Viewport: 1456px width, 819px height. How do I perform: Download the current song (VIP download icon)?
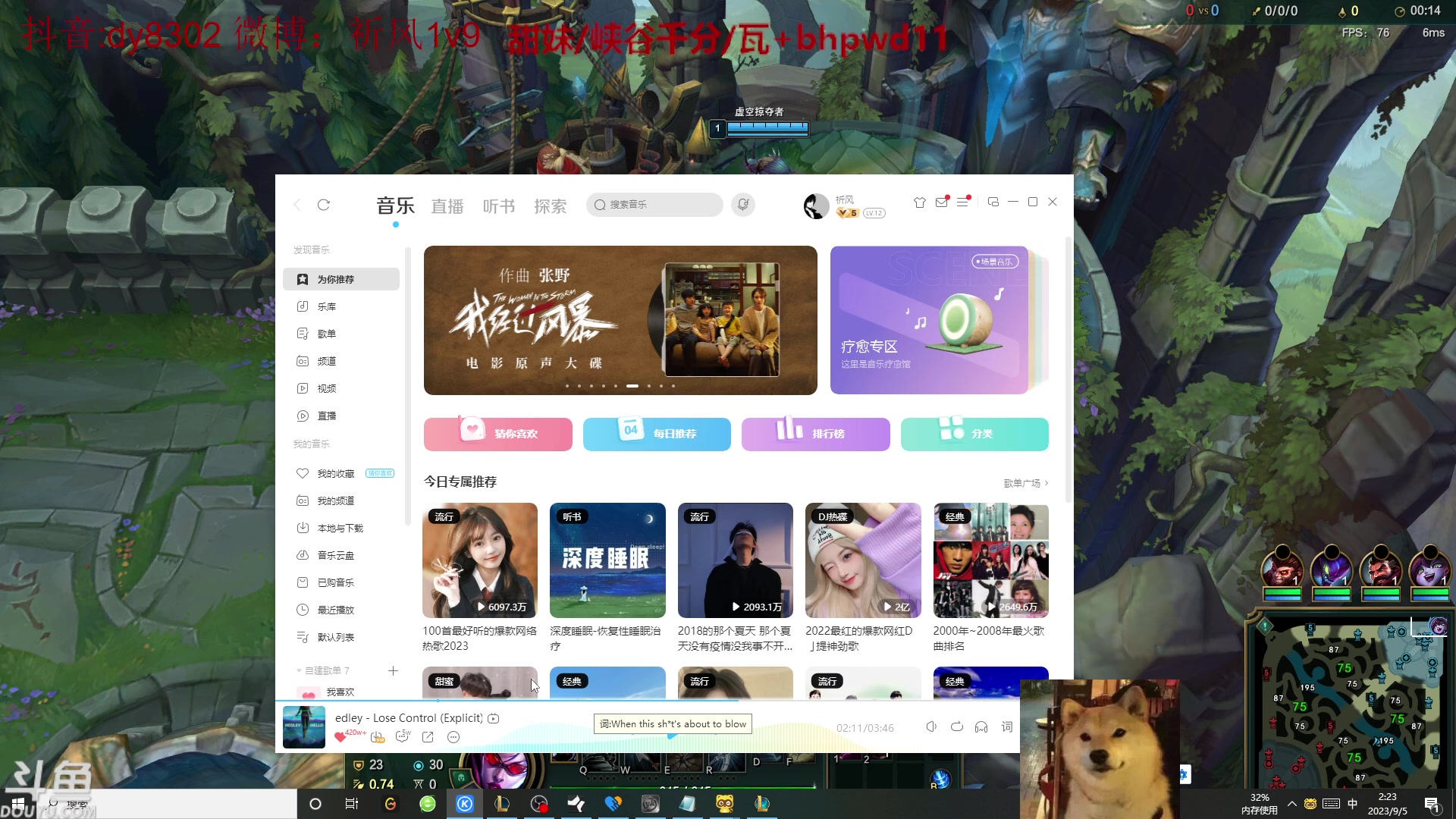[378, 737]
